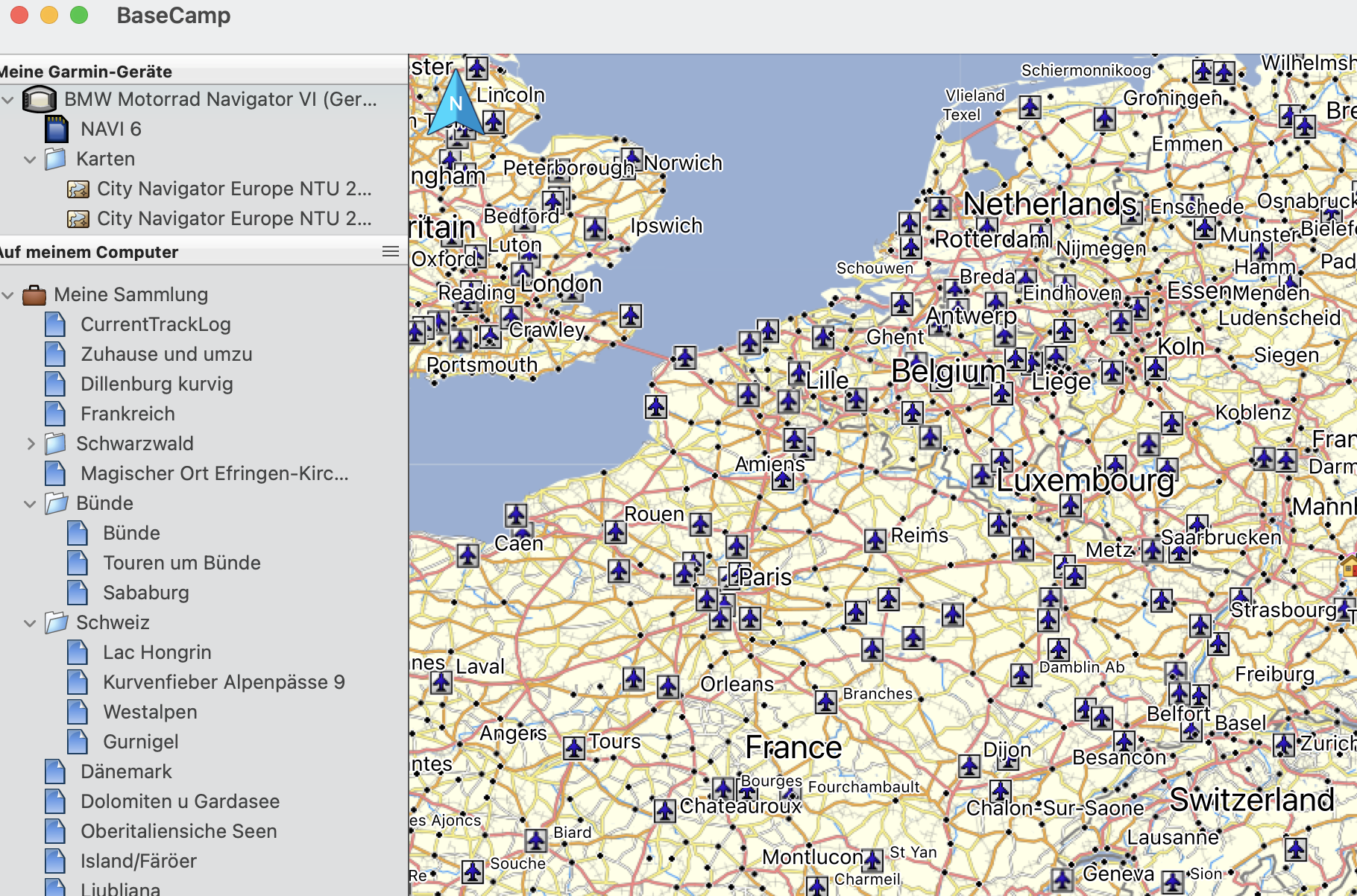The height and width of the screenshot is (896, 1357).
Task: Click the Luxembourg label on the map
Action: [x=1086, y=480]
